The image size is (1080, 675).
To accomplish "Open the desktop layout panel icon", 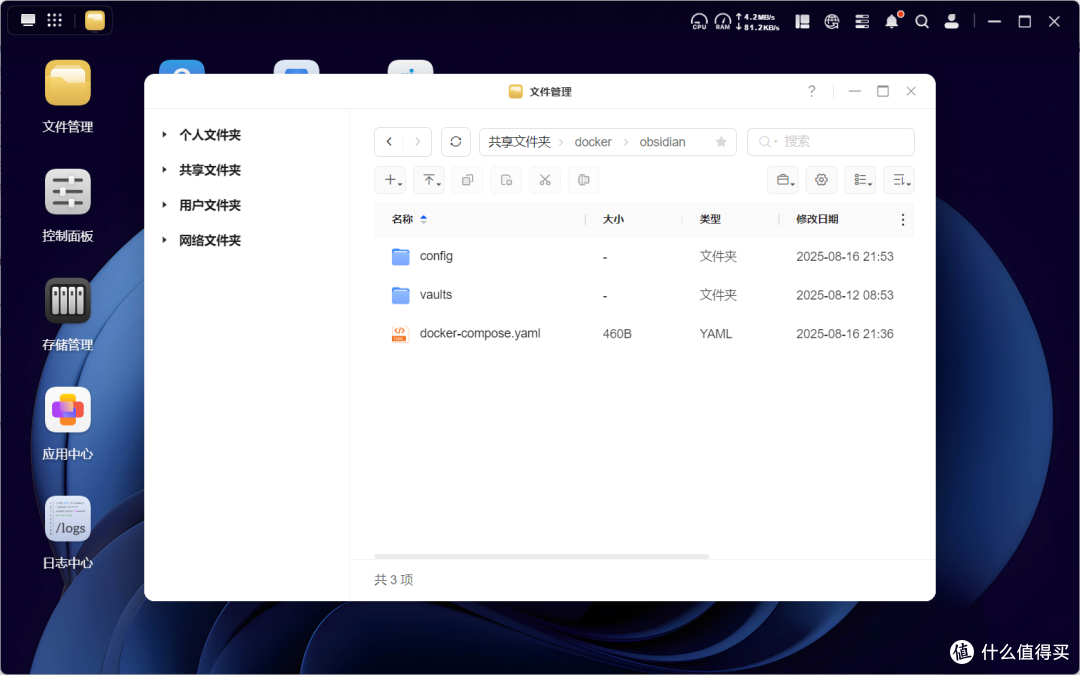I will [802, 21].
